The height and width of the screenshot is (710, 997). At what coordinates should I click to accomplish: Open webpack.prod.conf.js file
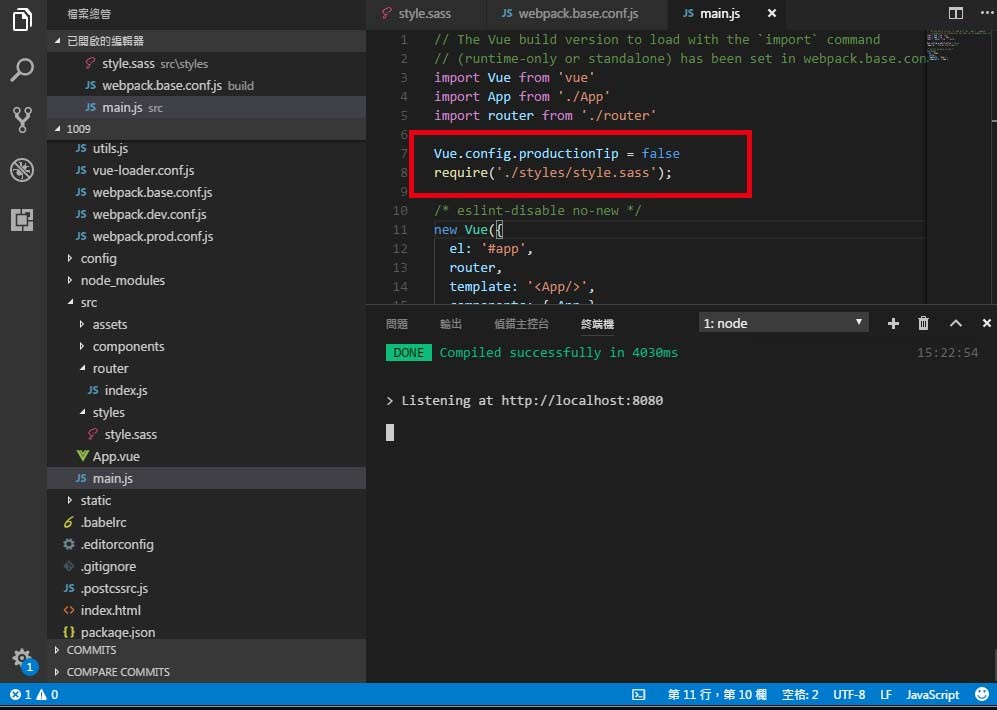(x=207, y=236)
